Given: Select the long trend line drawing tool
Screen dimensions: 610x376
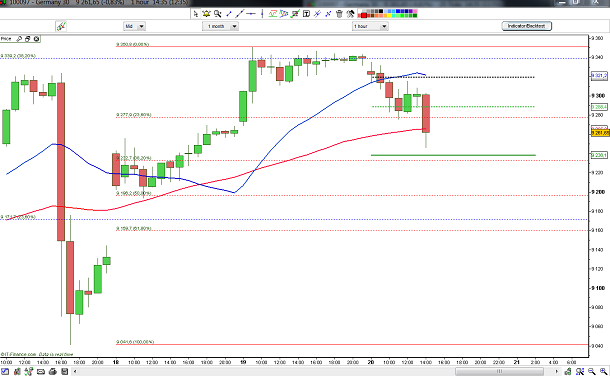Looking at the screenshot, I should (x=240, y=14).
